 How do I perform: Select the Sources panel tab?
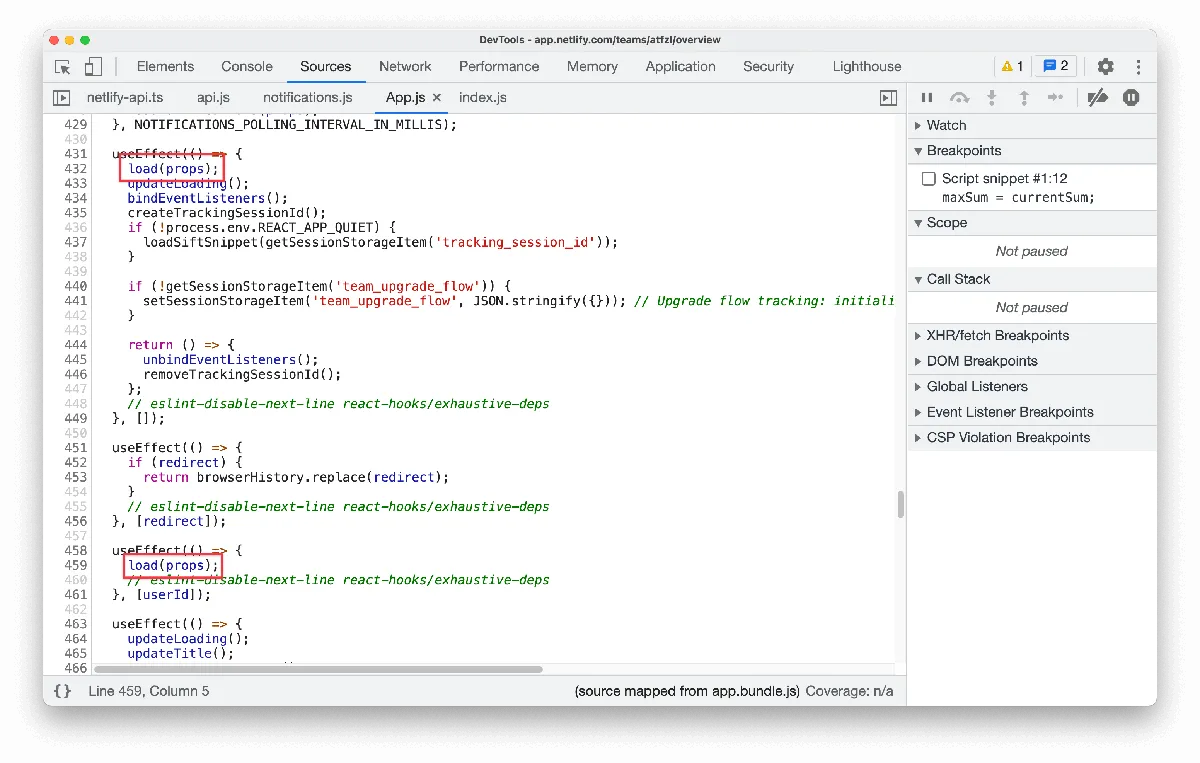[x=326, y=67]
